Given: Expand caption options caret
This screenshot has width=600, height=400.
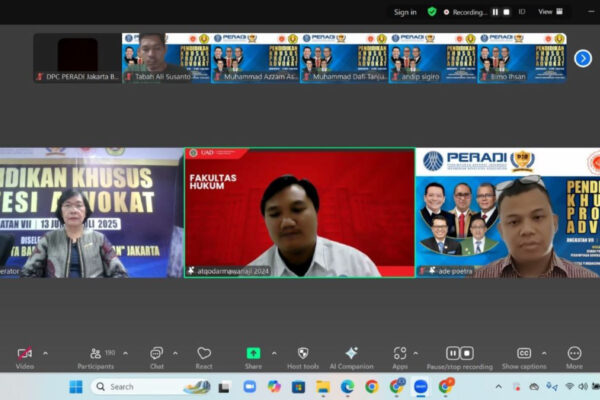Looking at the screenshot, I should (x=544, y=353).
